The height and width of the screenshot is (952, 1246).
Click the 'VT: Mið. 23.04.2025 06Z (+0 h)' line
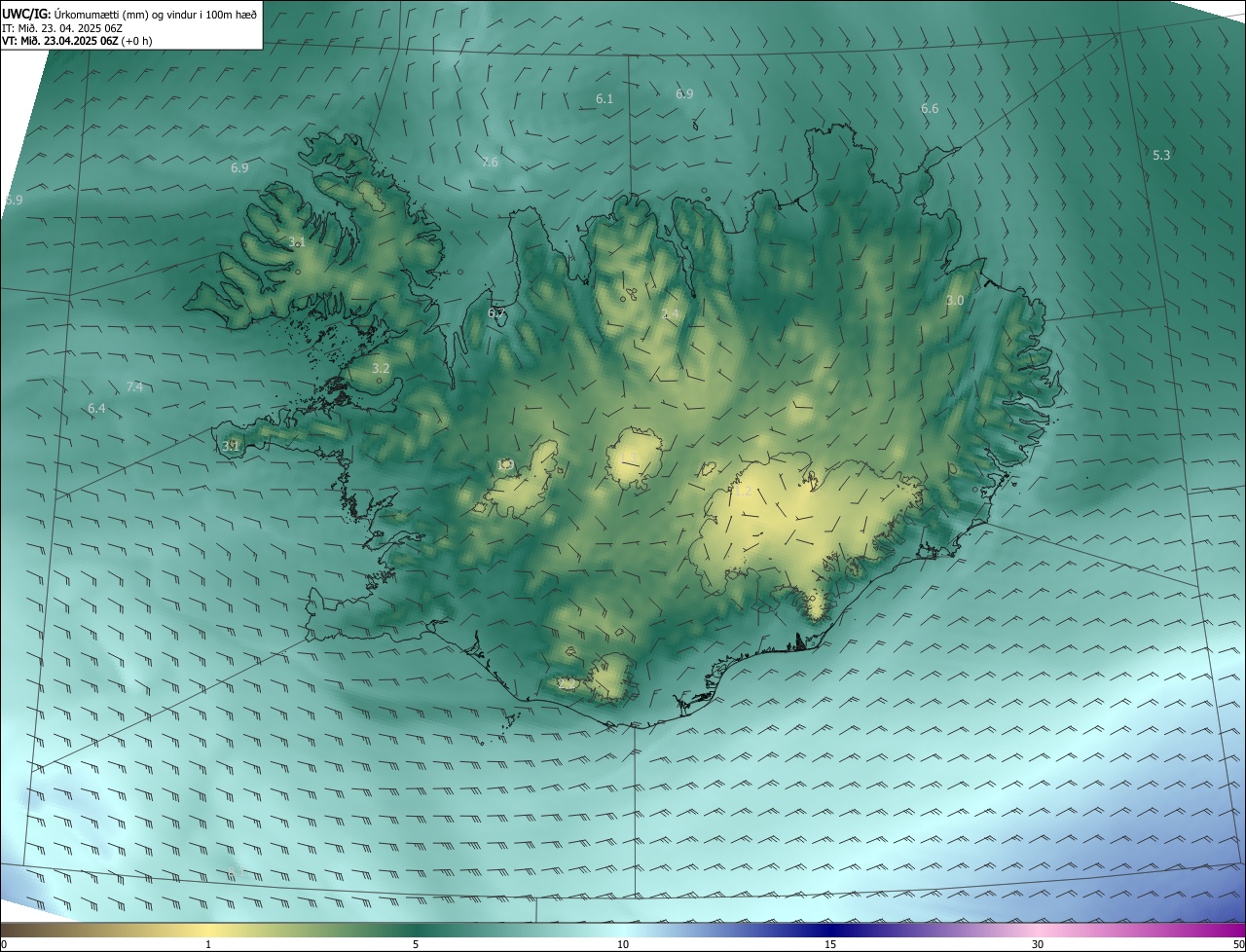[75, 41]
